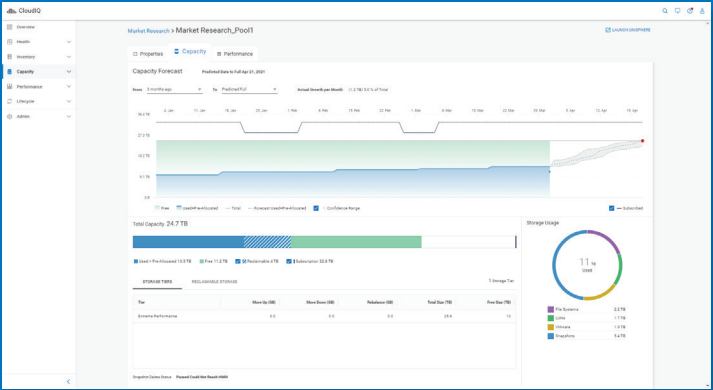Click the Move Up (GB) column header
The width and height of the screenshot is (713, 390).
point(264,302)
